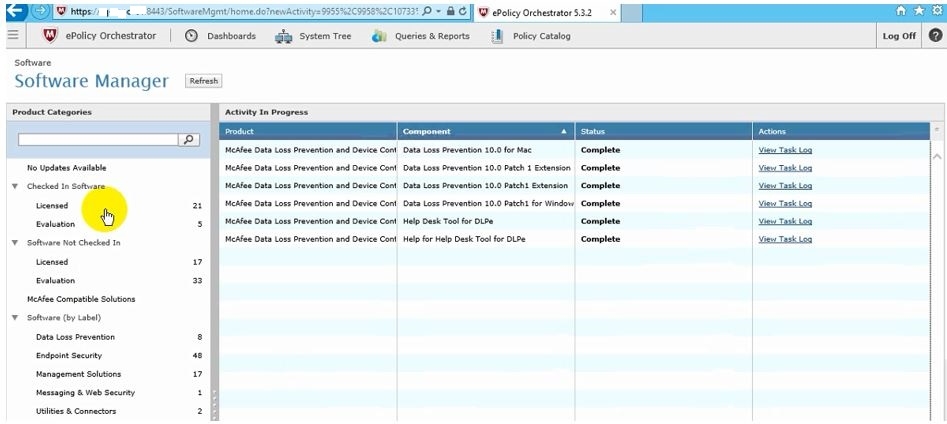Select McAfee Compatible Solutions item
The image size is (947, 424).
tap(81, 299)
